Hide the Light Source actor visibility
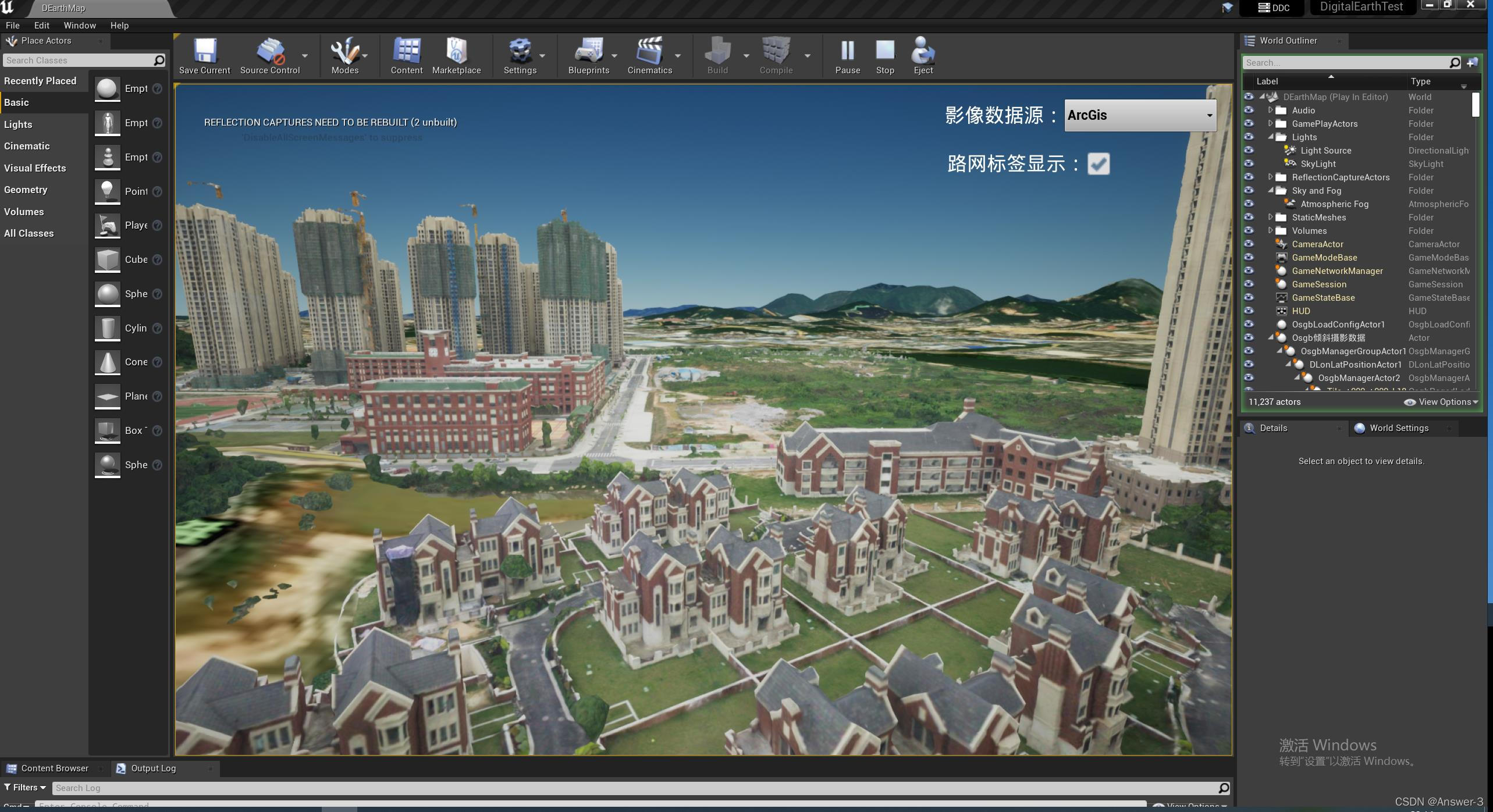The image size is (1493, 812). (x=1249, y=151)
